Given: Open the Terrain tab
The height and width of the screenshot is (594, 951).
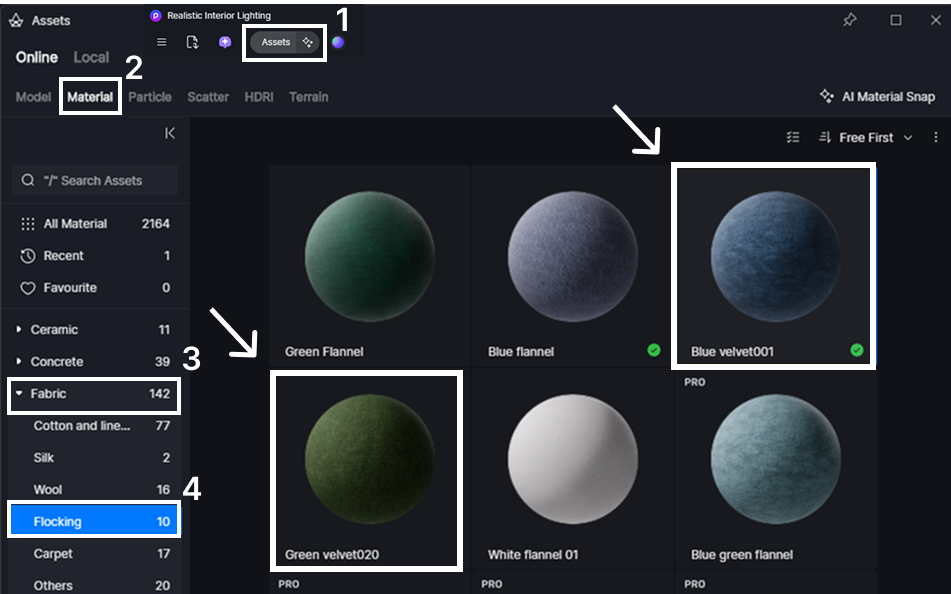Looking at the screenshot, I should pos(309,97).
